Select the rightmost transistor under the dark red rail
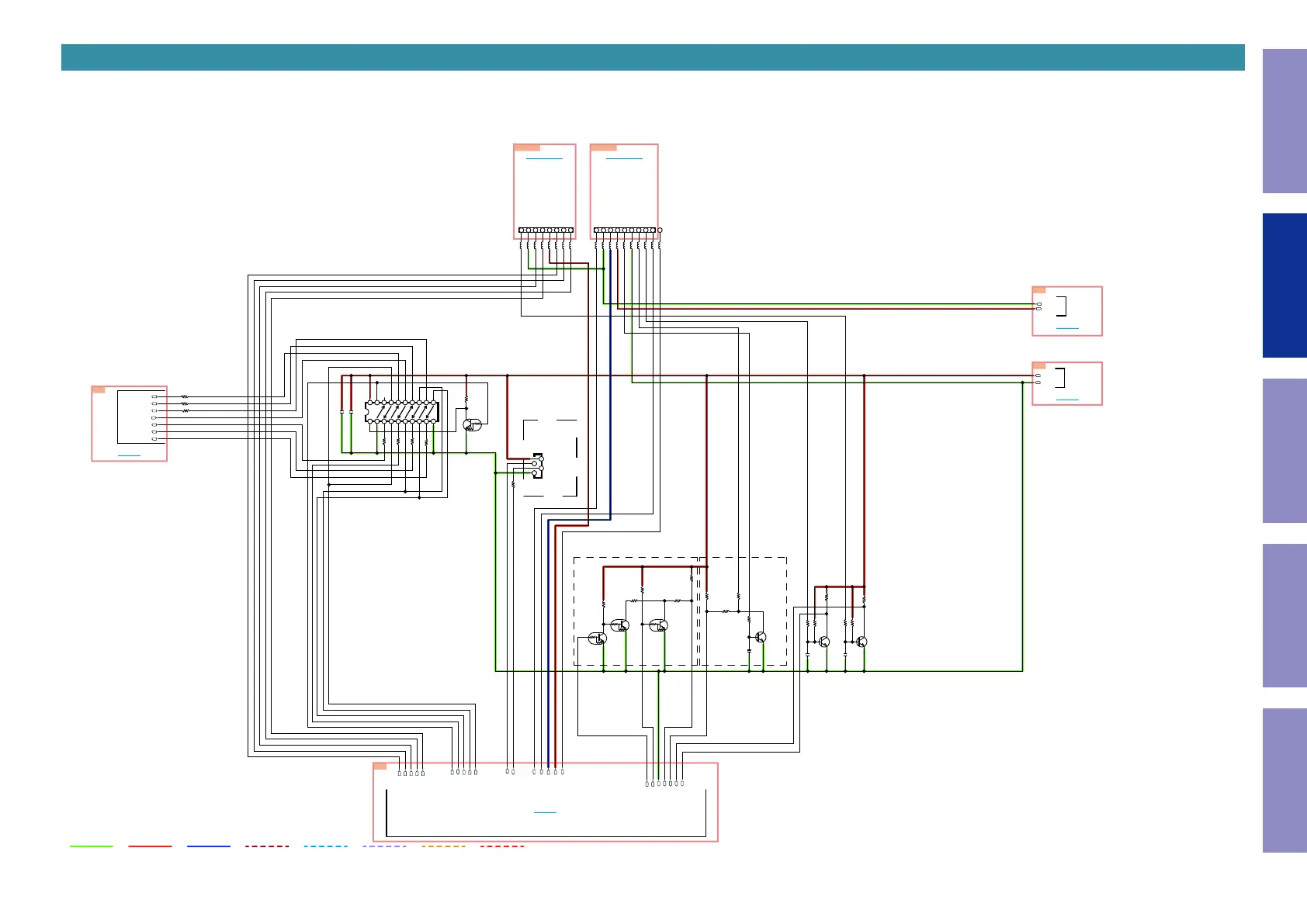 pos(862,642)
